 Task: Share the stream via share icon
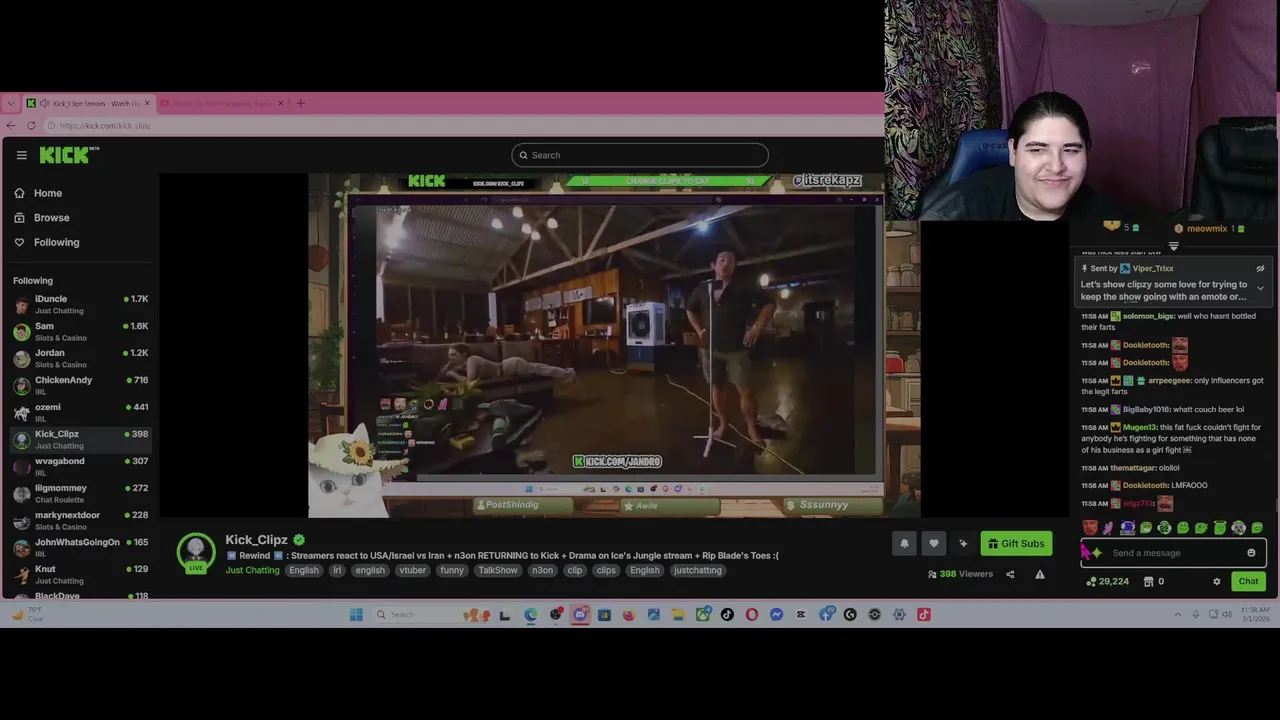1010,574
